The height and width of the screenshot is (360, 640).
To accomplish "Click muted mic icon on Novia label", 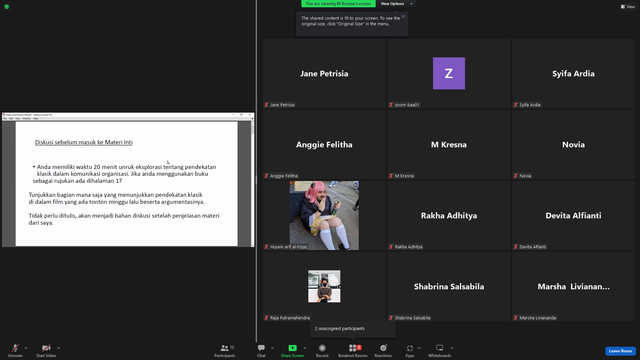I will 516,176.
